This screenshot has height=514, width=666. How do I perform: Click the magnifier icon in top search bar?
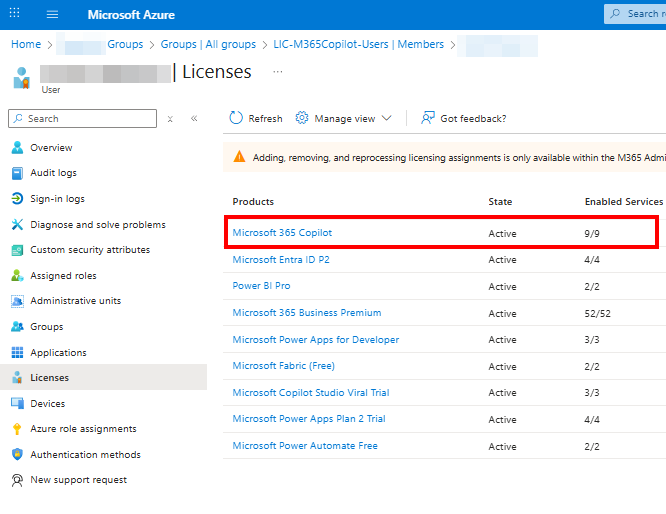[x=615, y=14]
